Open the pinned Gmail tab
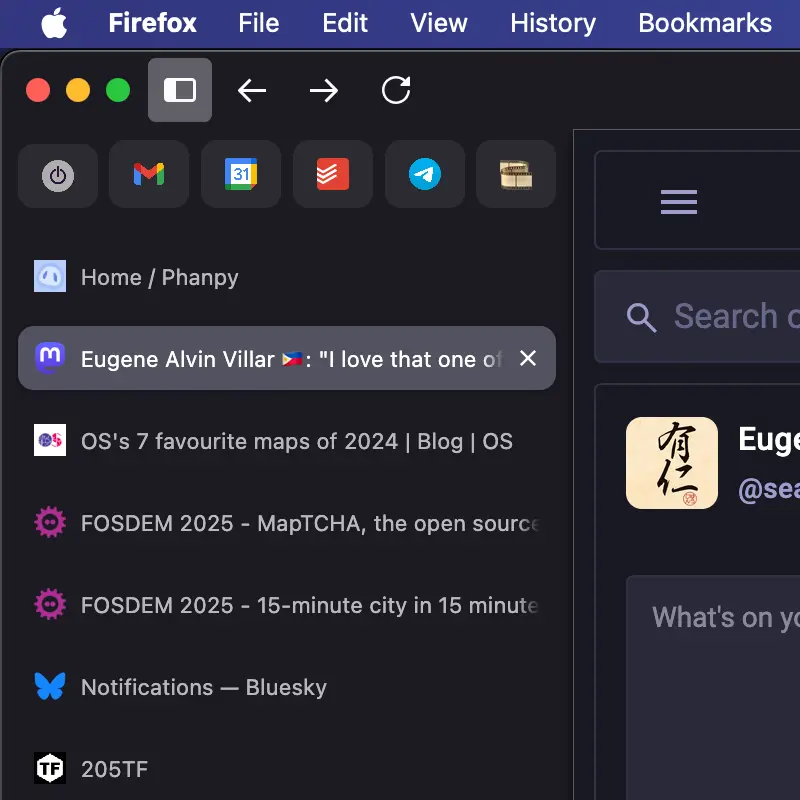This screenshot has height=800, width=800. tap(148, 176)
